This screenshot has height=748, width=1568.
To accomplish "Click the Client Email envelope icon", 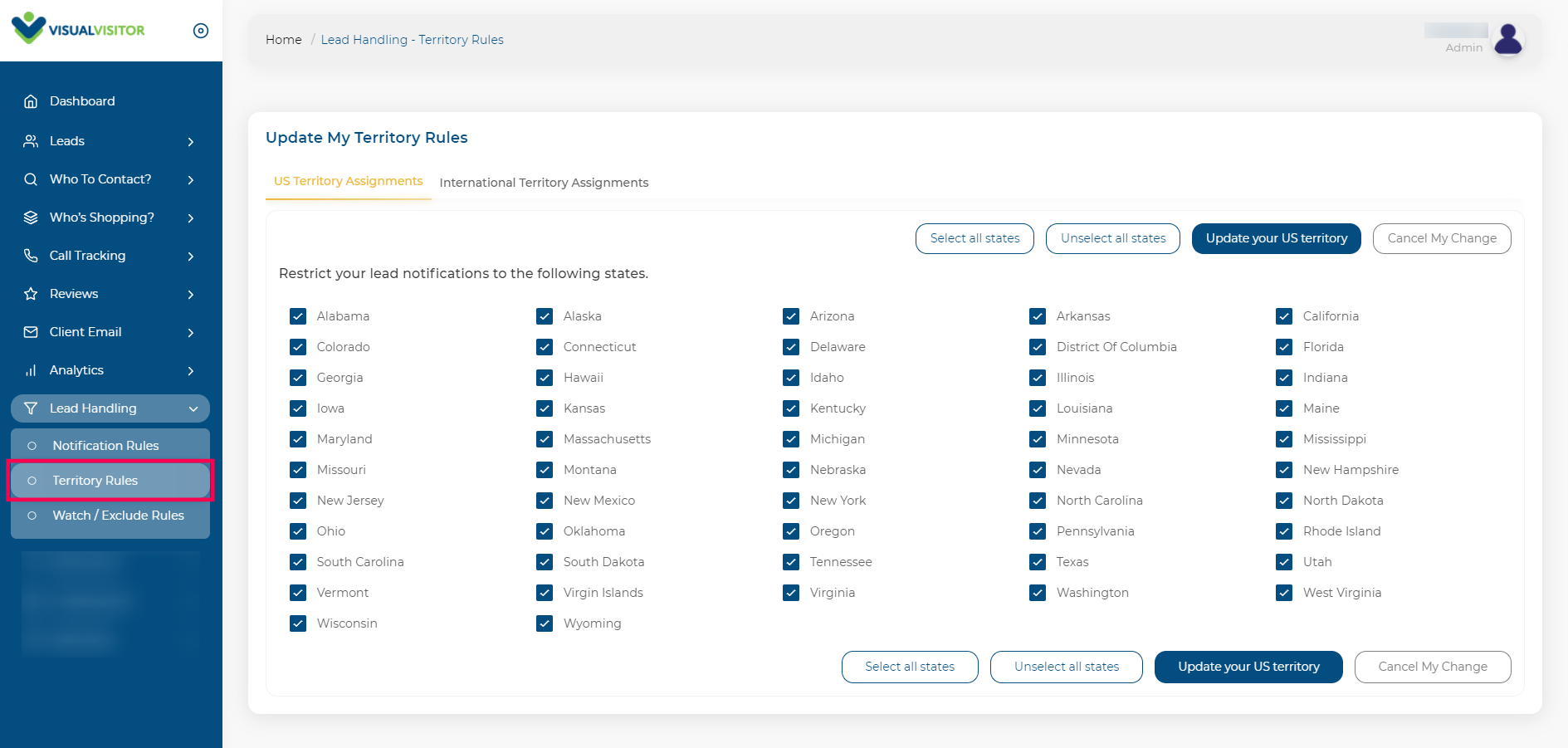I will pyautogui.click(x=31, y=332).
